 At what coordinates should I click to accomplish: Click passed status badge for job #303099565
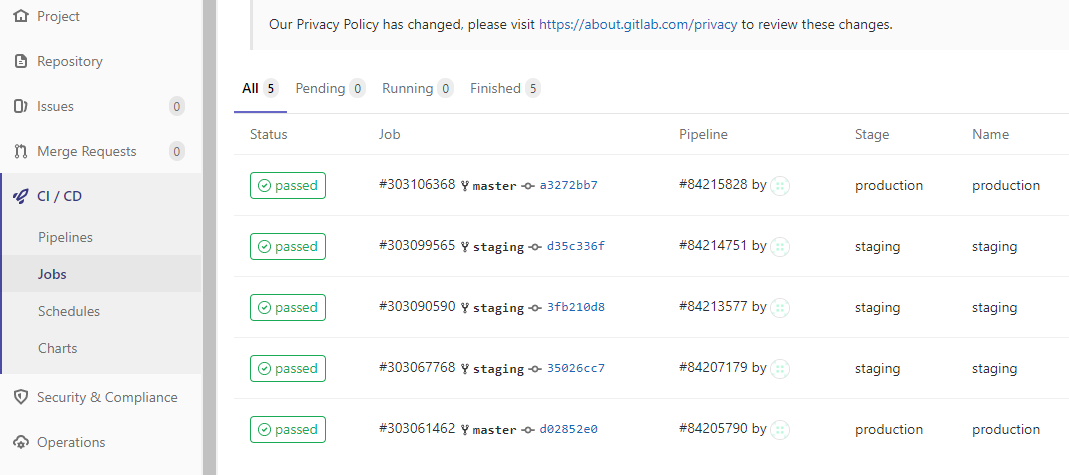pos(288,247)
